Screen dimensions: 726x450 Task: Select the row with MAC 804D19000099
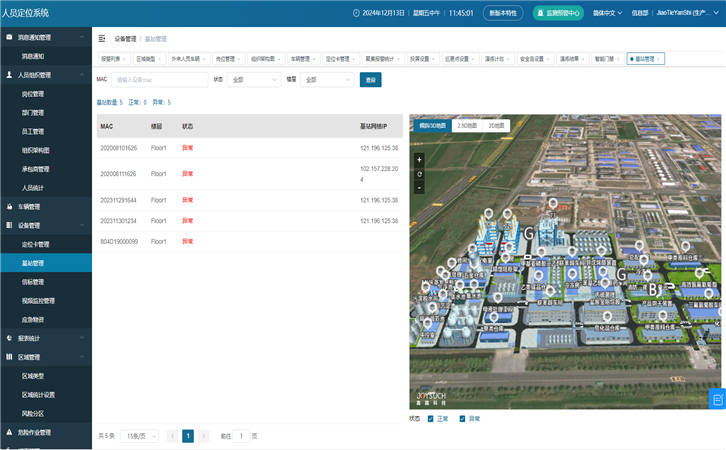[250, 242]
